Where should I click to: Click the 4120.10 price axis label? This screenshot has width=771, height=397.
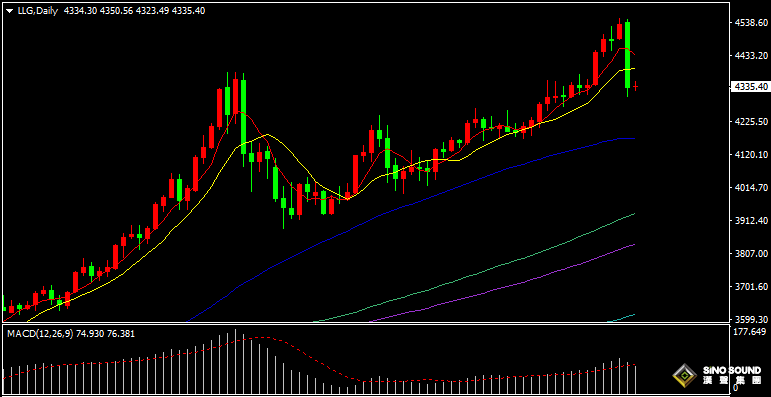coord(750,154)
